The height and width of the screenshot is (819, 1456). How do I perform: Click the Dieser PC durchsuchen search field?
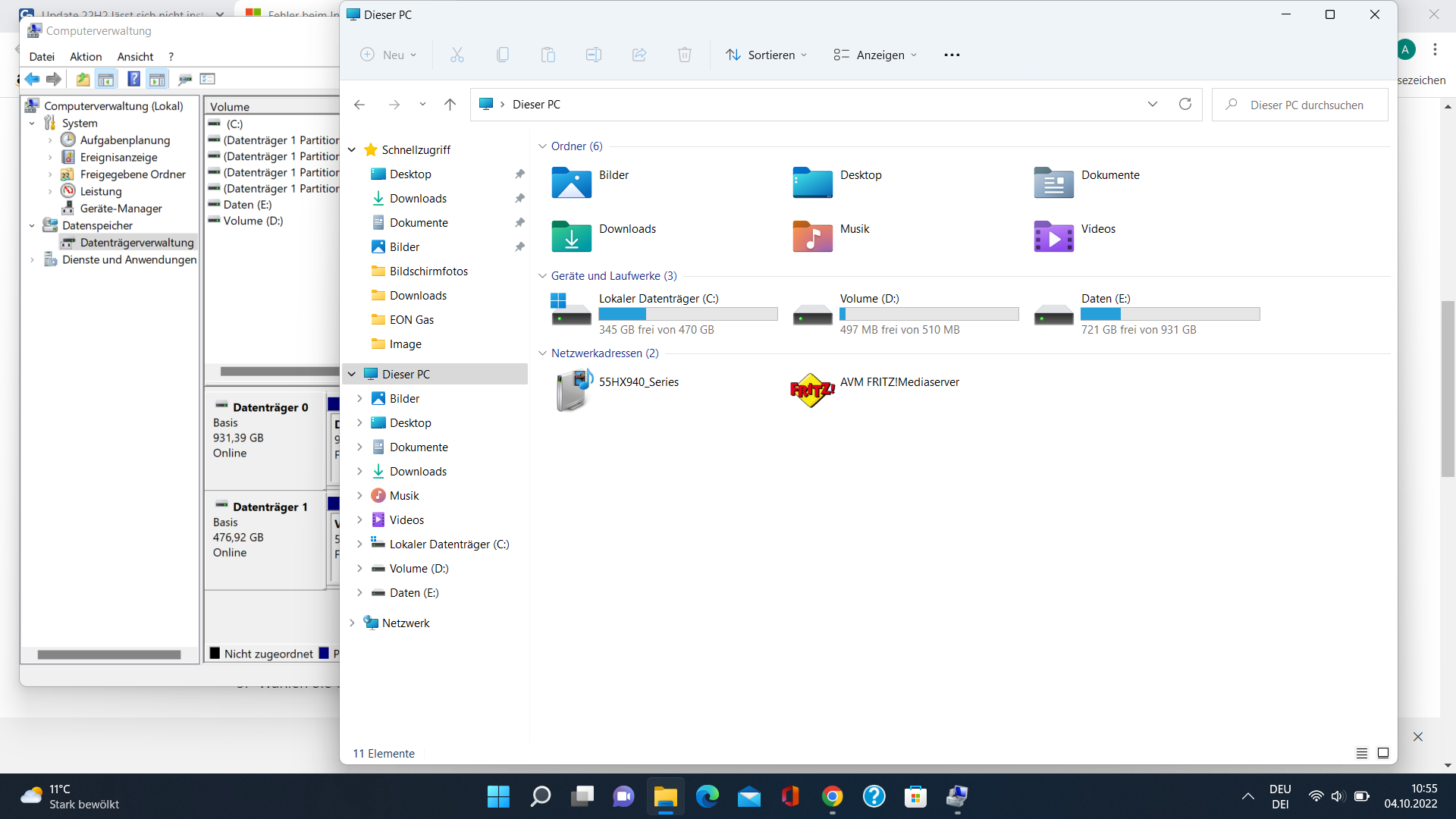[1306, 105]
